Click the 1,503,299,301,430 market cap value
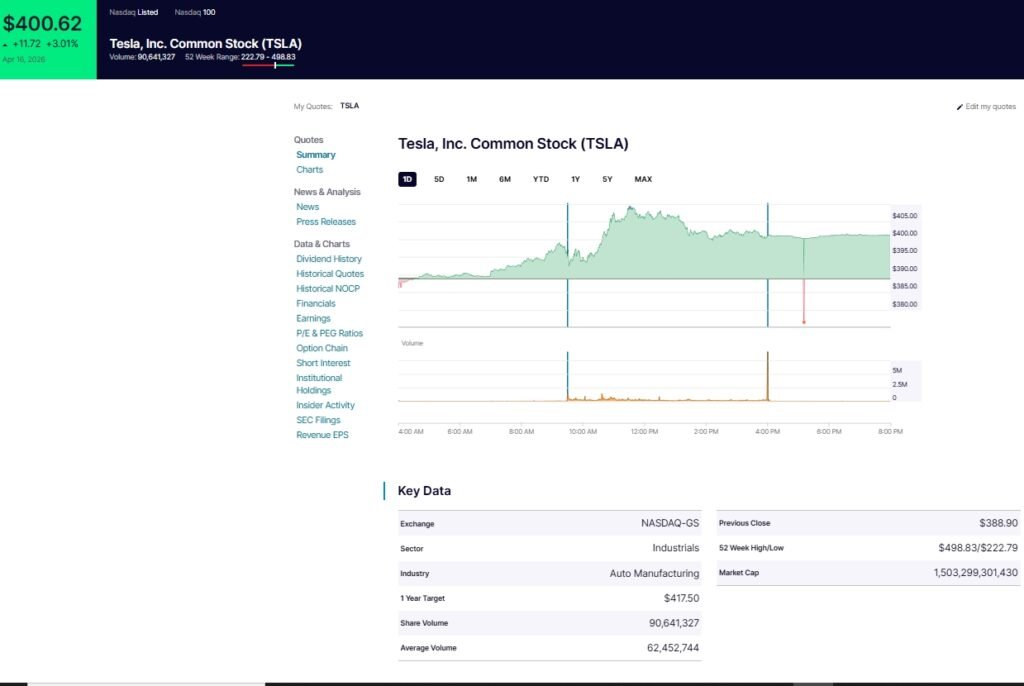Image resolution: width=1024 pixels, height=686 pixels. [975, 572]
